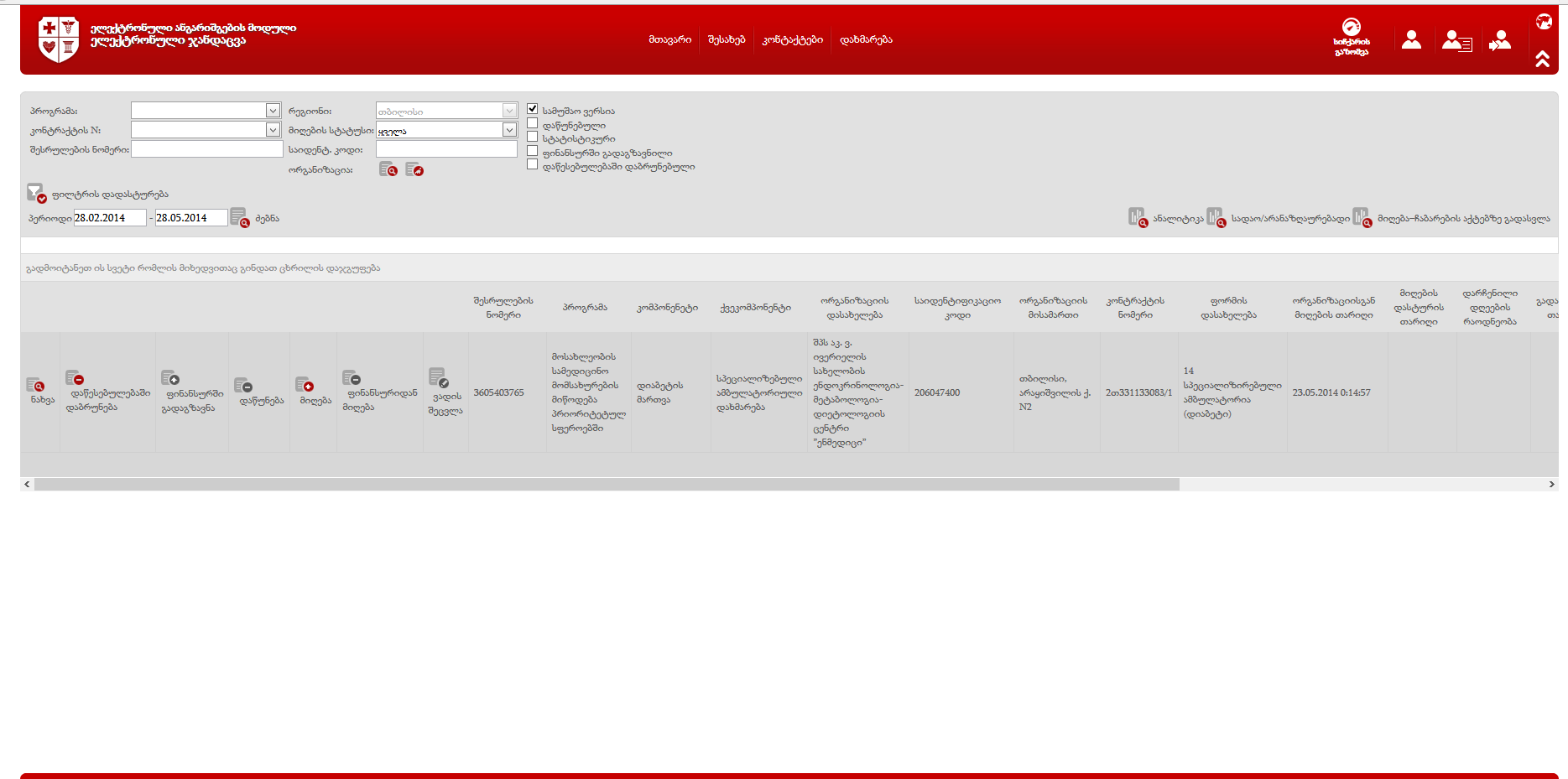Viewport: 1568px width, 779px height.
Task: Click მიღება-ჩაბარების აქტებზე გადასვლა link
Action: point(1463,219)
